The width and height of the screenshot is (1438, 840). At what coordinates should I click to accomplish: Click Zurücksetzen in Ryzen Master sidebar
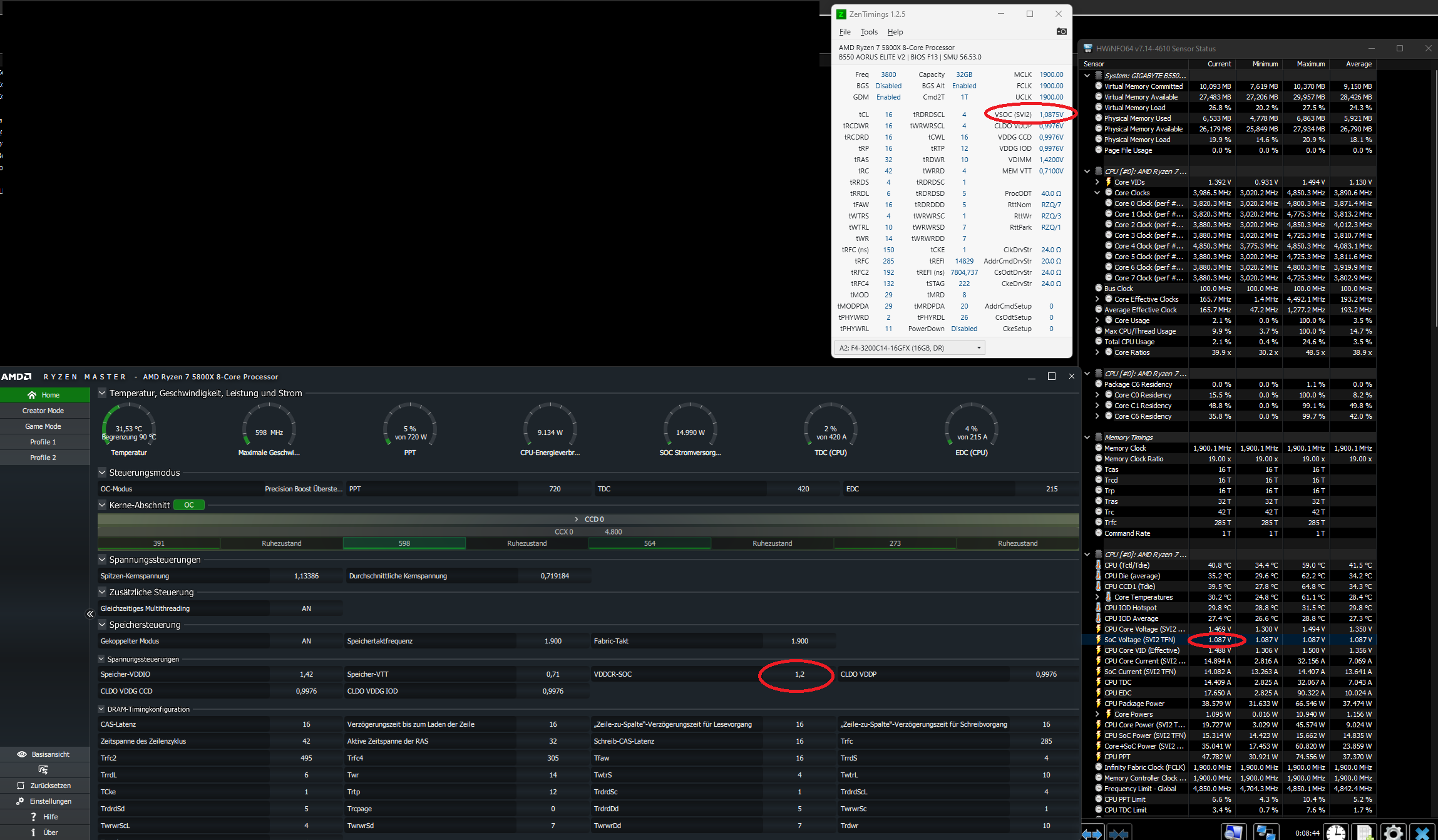tap(44, 786)
